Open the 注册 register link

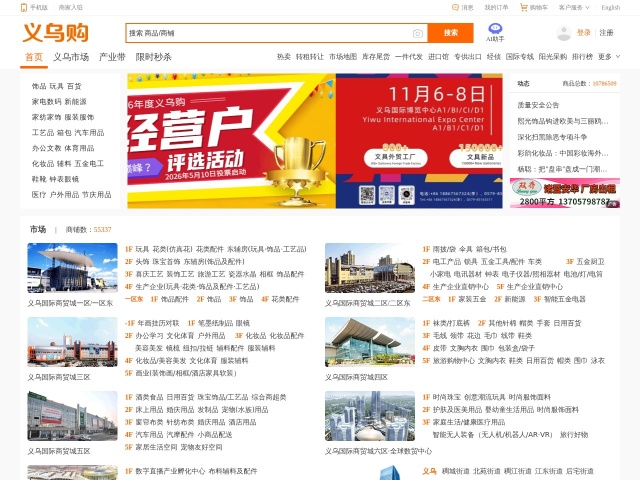606,33
